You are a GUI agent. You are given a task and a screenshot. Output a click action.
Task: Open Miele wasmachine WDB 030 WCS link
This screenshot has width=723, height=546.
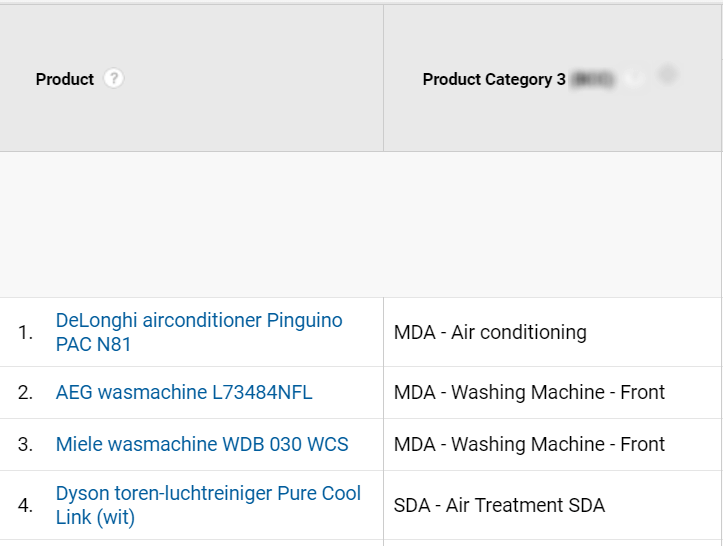202,445
